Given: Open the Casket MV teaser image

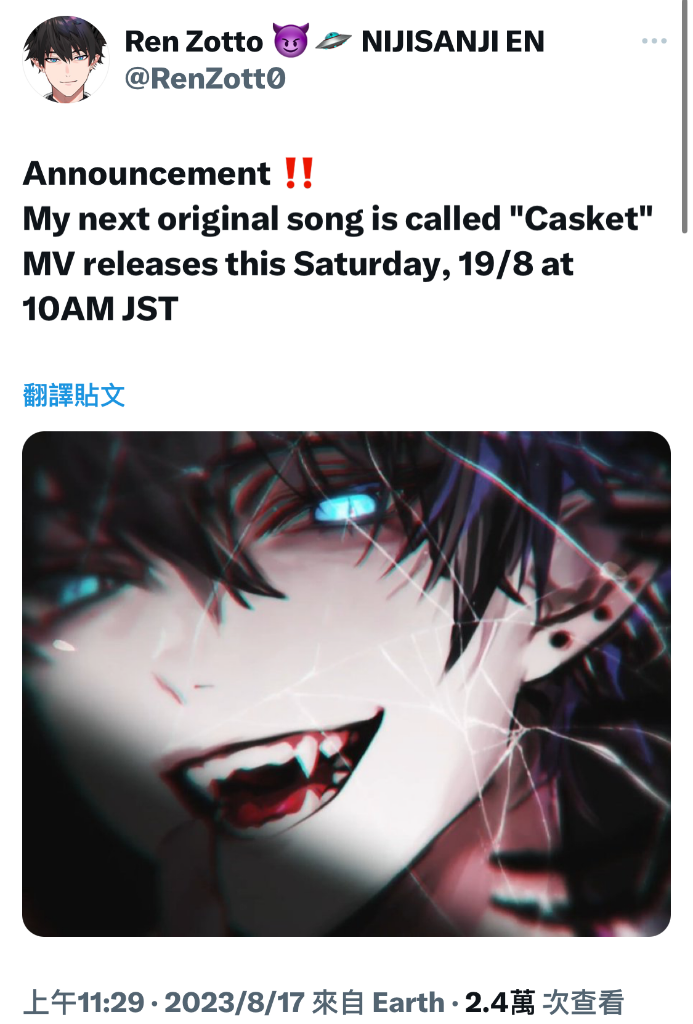Looking at the screenshot, I should click(x=346, y=683).
